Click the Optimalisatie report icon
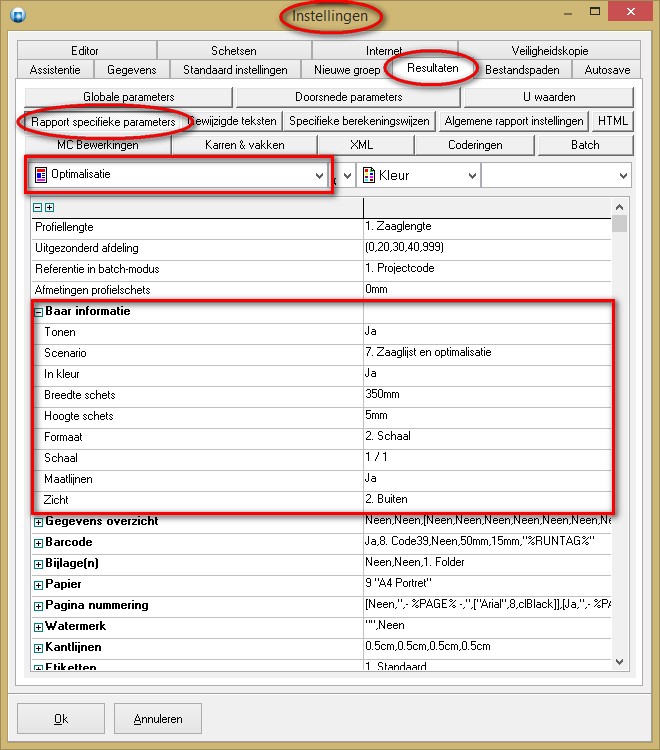Screen dimensions: 660x750 point(41,175)
